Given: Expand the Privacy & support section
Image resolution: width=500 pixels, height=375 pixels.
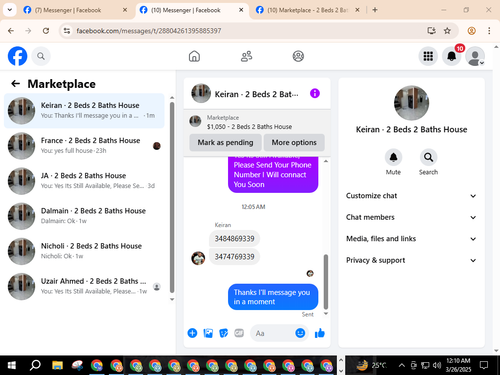Looking at the screenshot, I should 411,260.
